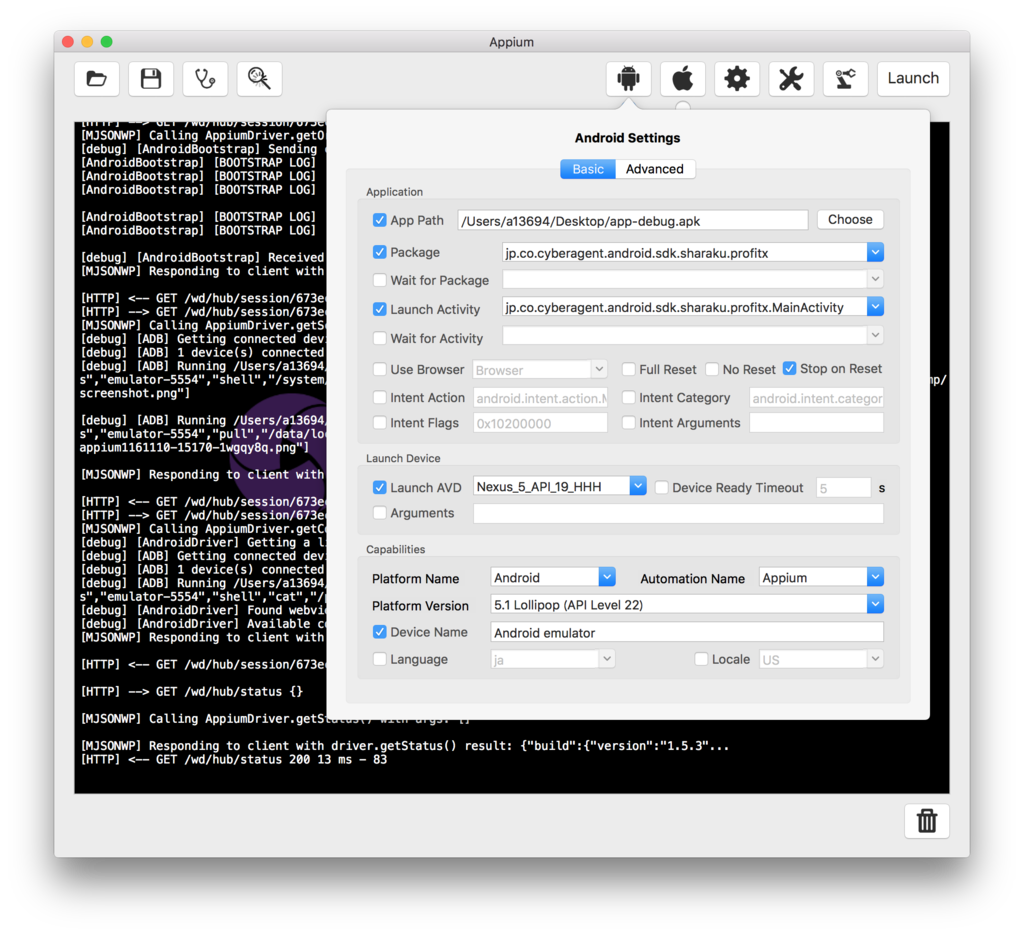Click the save configuration floppy icon
This screenshot has width=1024, height=935.
[151, 79]
